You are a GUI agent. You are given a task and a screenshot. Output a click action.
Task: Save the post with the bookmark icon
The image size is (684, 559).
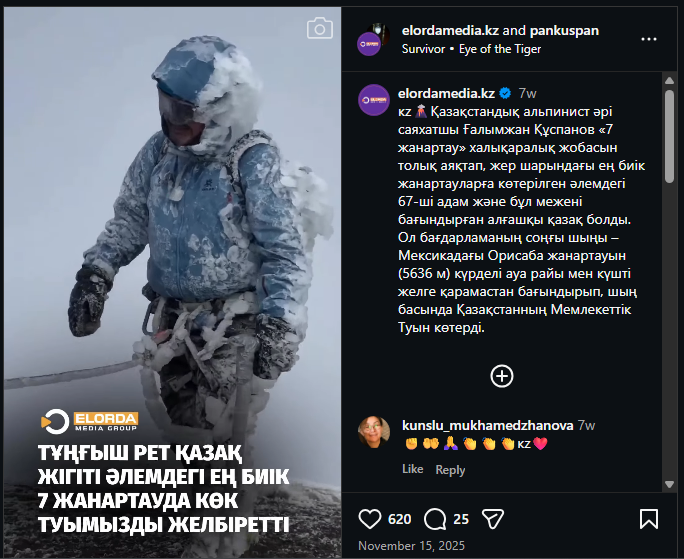tap(649, 519)
